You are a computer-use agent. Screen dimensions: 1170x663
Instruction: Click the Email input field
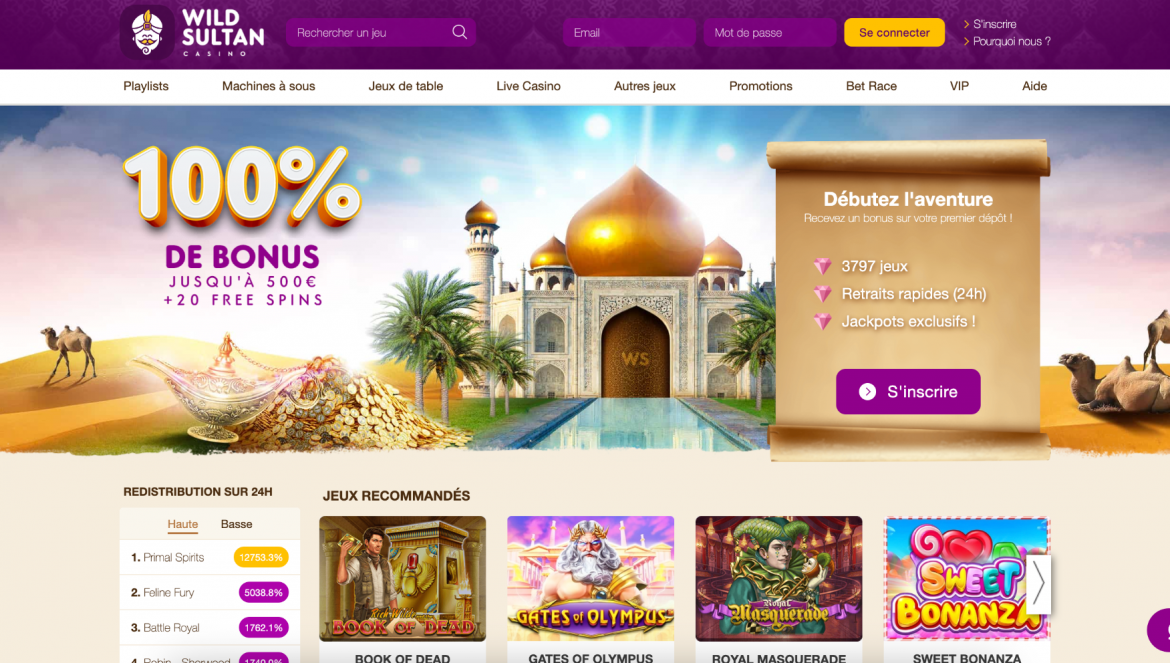pos(629,33)
